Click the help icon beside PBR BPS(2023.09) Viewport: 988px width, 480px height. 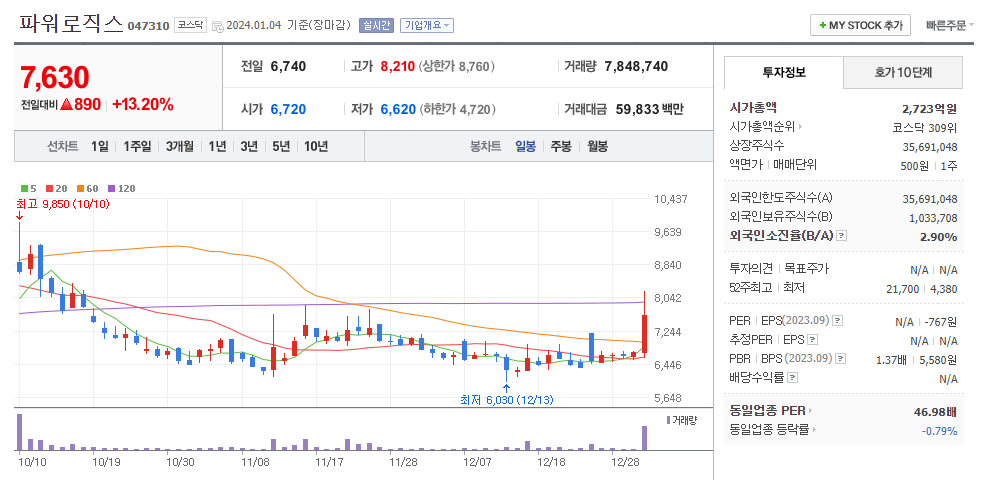pos(841,358)
